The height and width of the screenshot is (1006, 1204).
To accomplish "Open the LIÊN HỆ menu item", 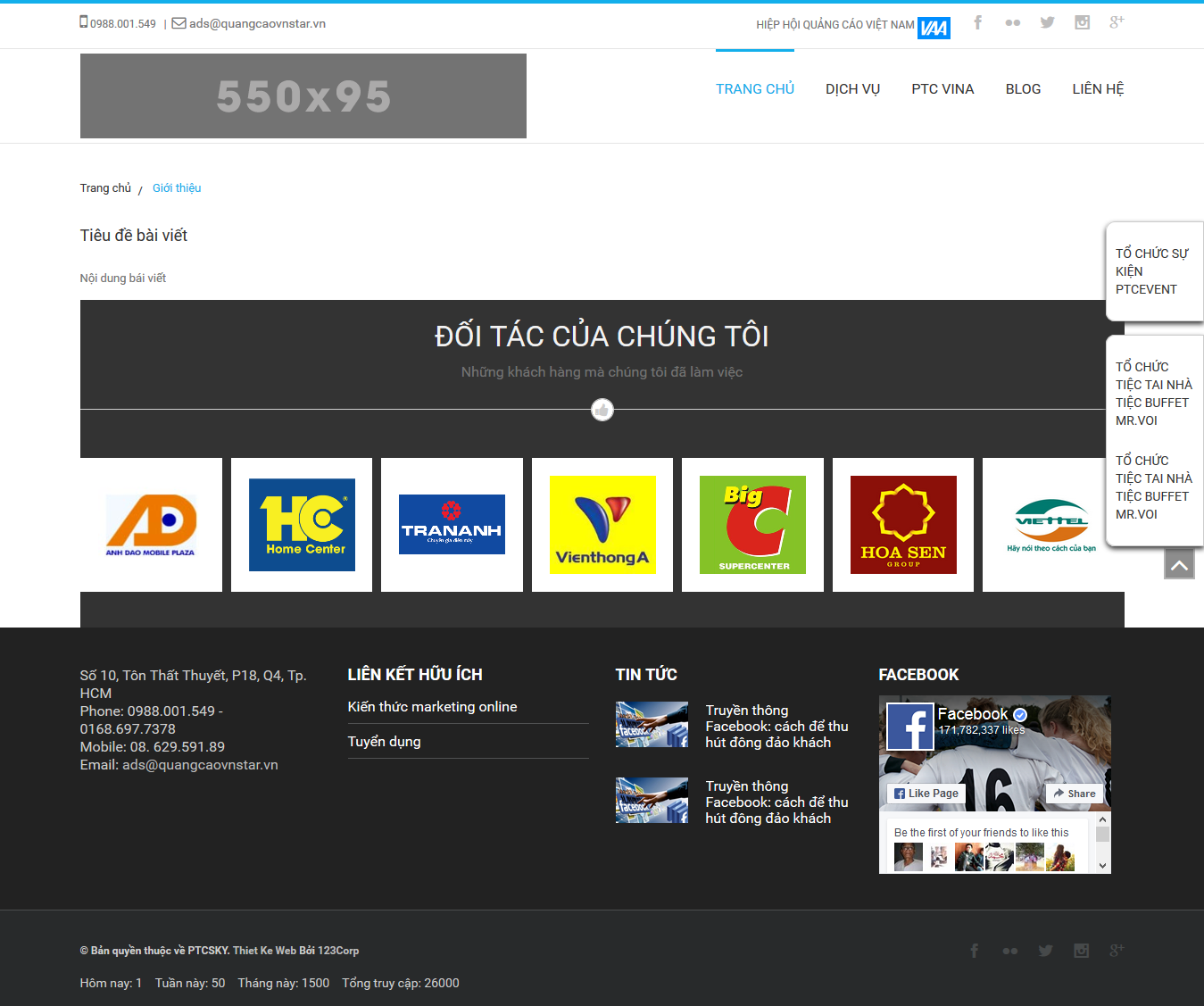I will click(1098, 89).
